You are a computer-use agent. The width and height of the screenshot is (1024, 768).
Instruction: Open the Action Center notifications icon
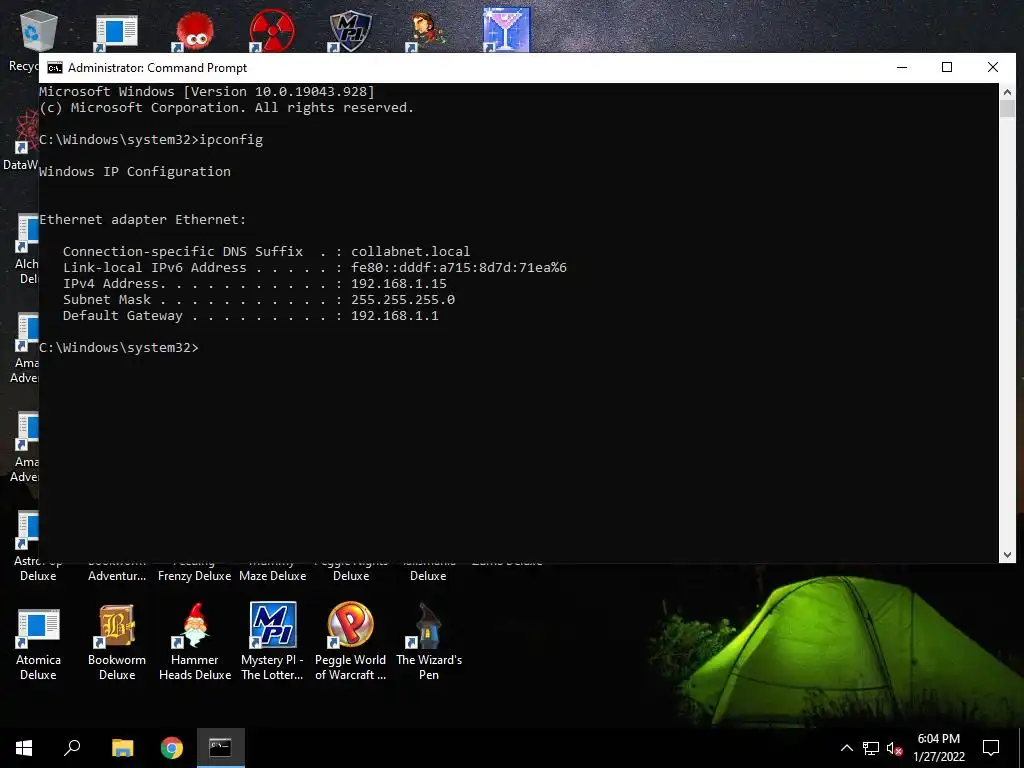pyautogui.click(x=991, y=748)
